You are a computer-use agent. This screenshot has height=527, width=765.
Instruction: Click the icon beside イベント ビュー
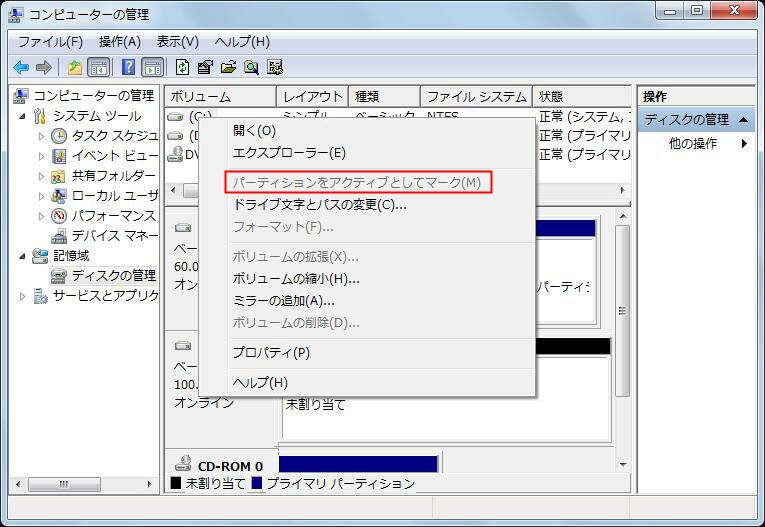pos(59,156)
